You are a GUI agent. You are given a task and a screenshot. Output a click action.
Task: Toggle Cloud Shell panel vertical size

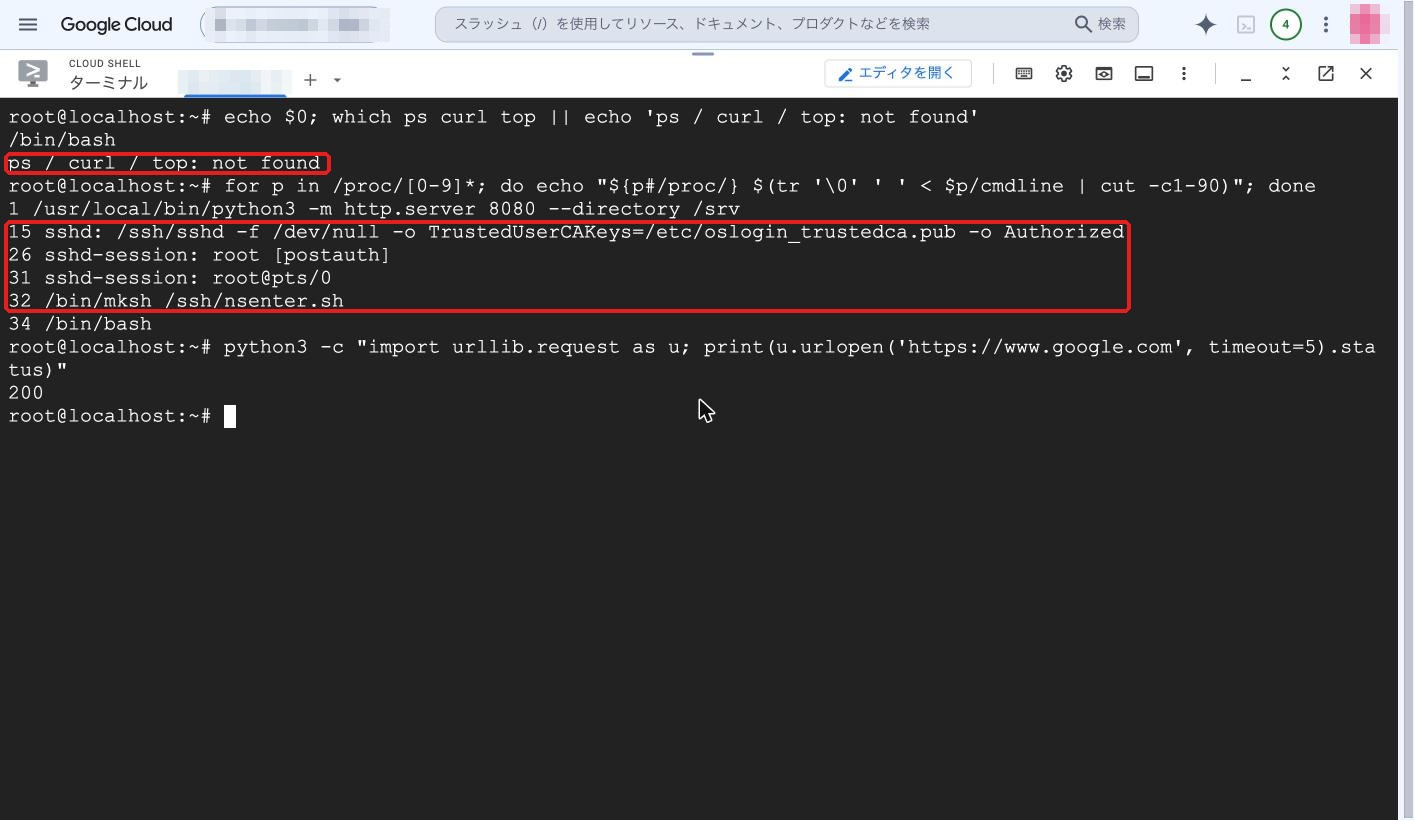[x=1286, y=73]
